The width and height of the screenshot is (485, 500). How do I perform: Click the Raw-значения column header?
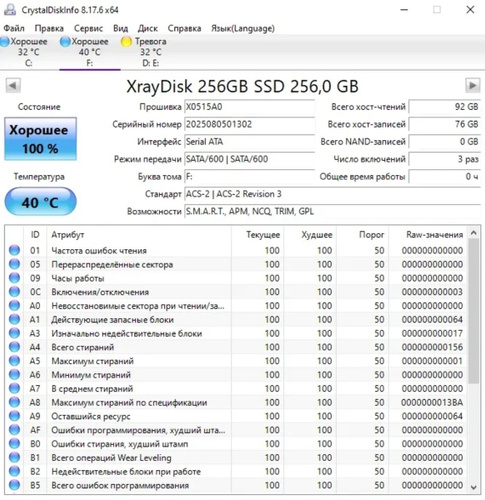coord(428,235)
